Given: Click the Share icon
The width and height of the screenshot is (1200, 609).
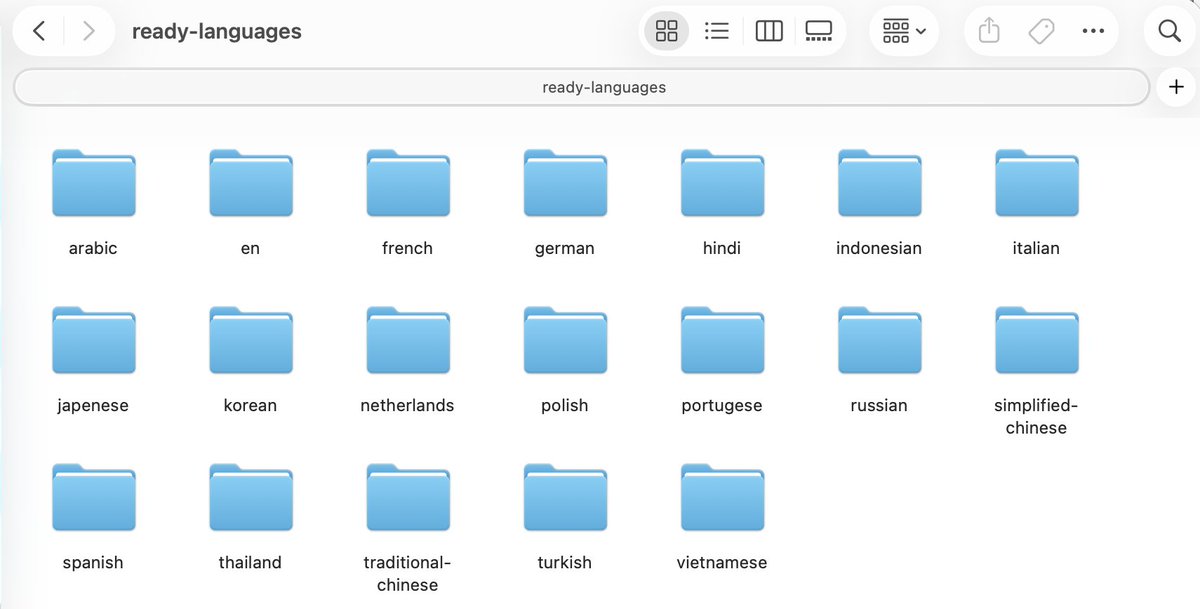Looking at the screenshot, I should [989, 31].
